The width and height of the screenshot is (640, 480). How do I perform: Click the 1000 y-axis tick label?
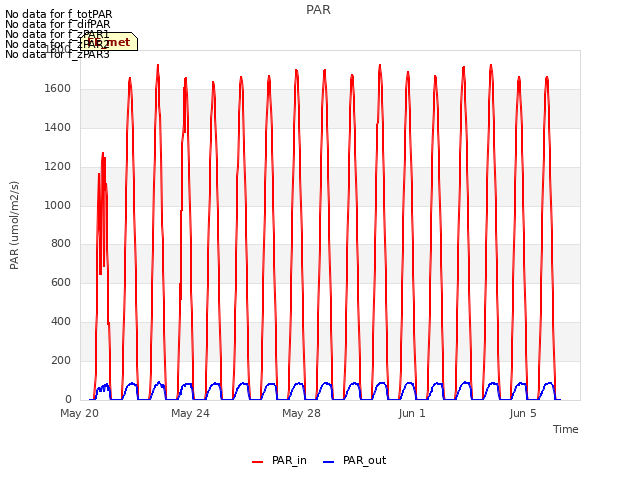click(58, 205)
